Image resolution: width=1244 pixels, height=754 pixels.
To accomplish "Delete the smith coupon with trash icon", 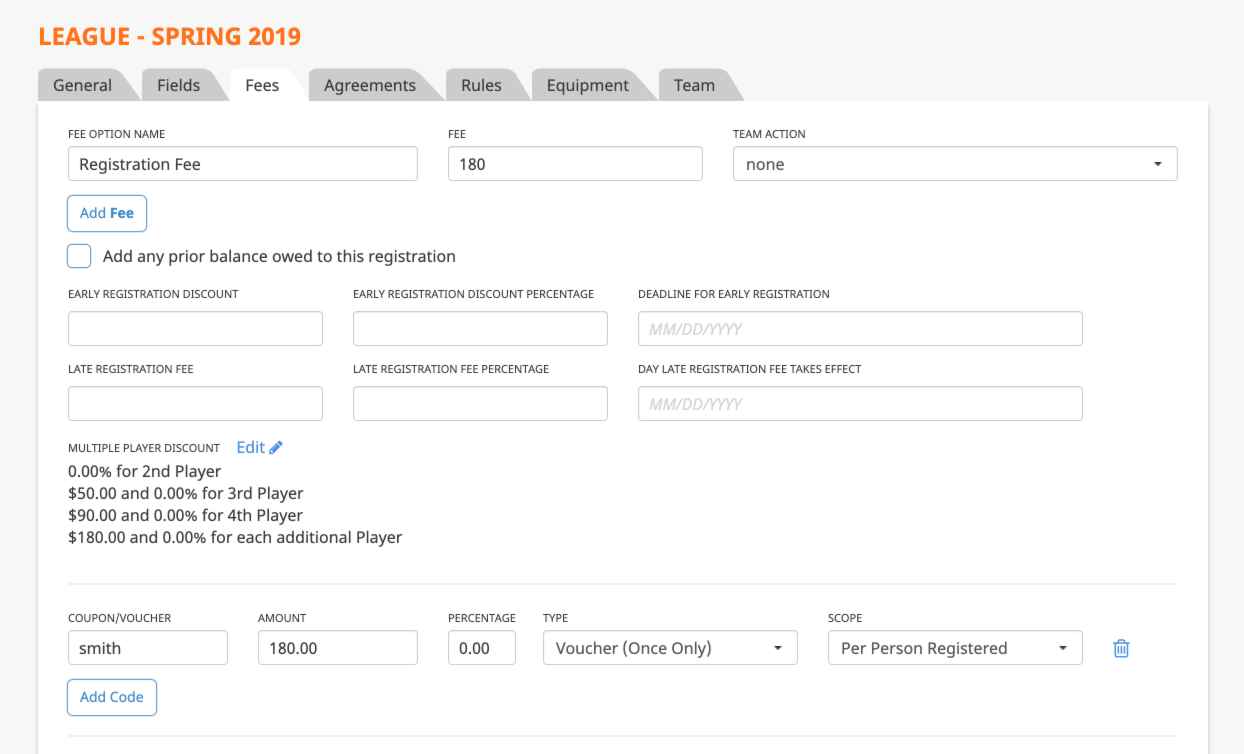I will pos(1121,648).
